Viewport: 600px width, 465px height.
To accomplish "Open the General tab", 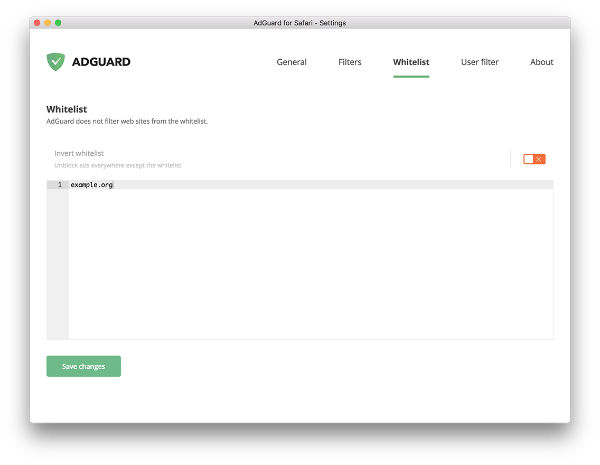I will click(x=291, y=62).
